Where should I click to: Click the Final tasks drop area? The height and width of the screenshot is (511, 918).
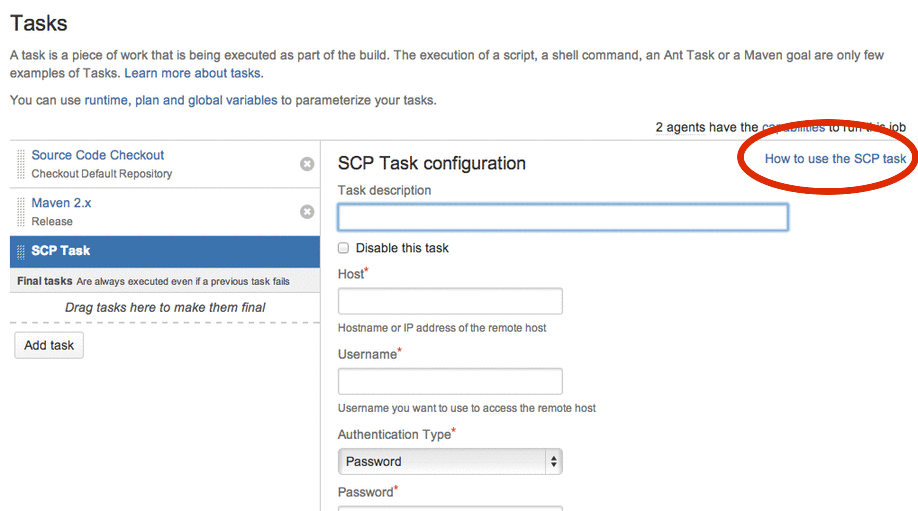[x=165, y=308]
